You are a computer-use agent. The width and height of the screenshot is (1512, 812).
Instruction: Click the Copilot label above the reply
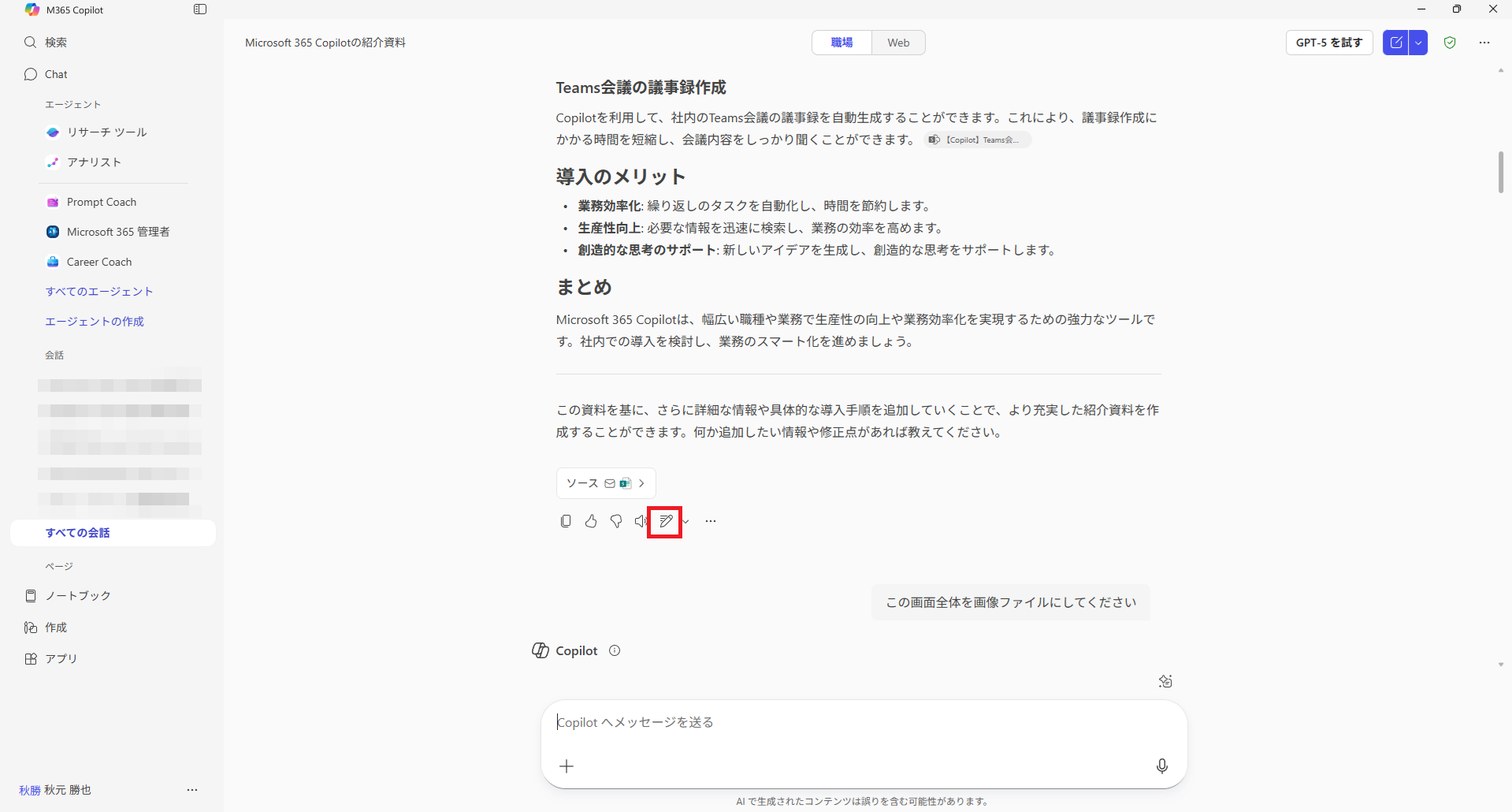tap(577, 650)
